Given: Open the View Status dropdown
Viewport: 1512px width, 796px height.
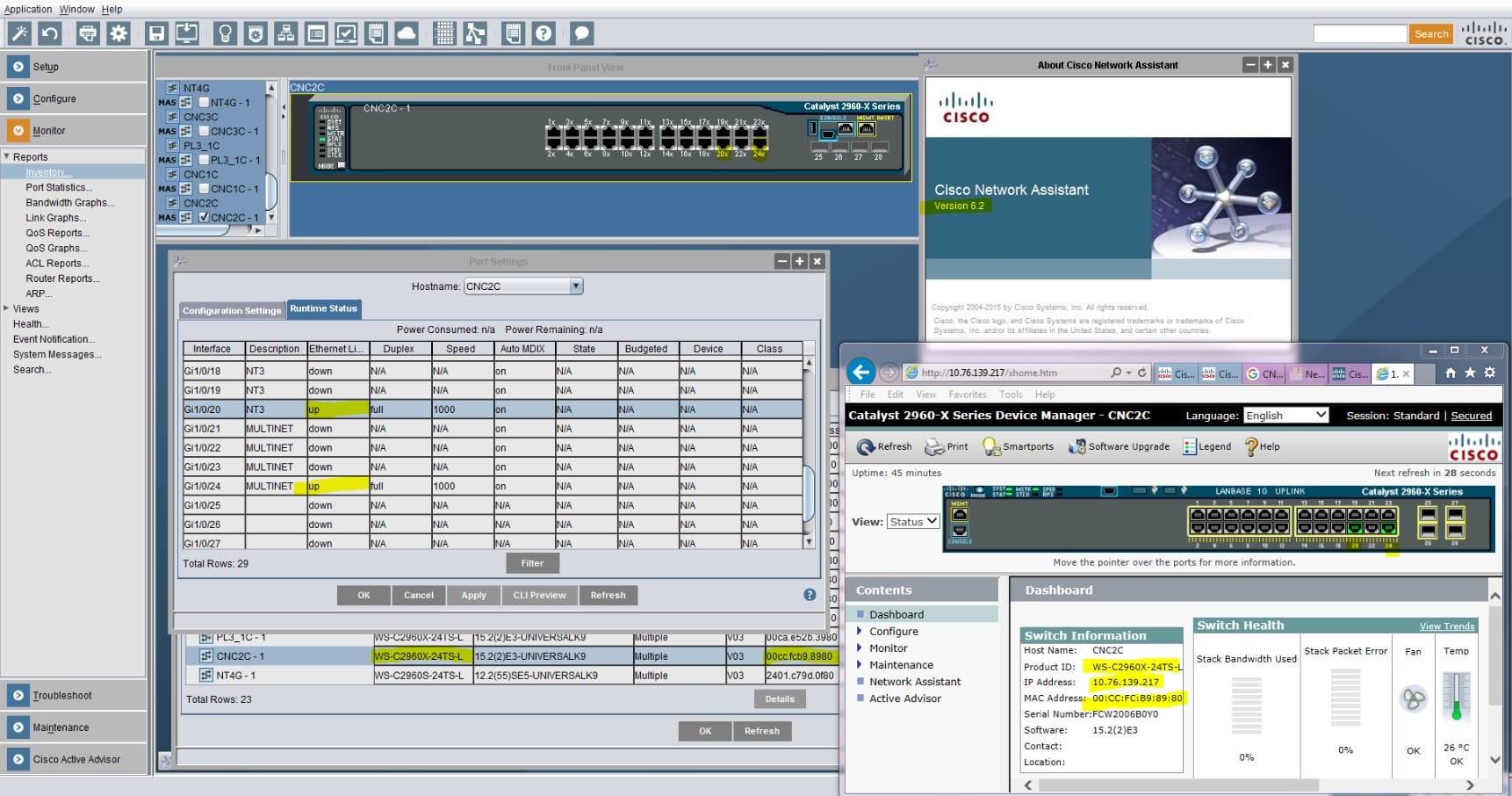Looking at the screenshot, I should coord(913,521).
